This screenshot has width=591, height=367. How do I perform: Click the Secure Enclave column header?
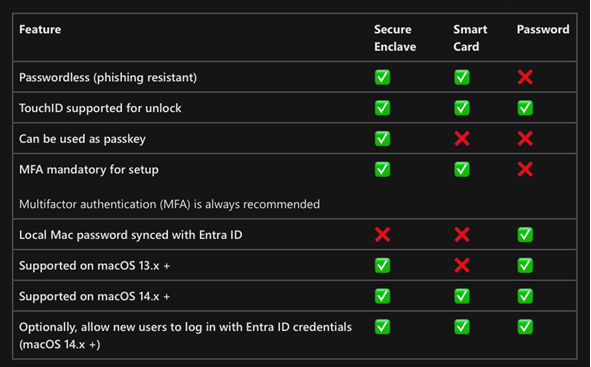pyautogui.click(x=395, y=38)
